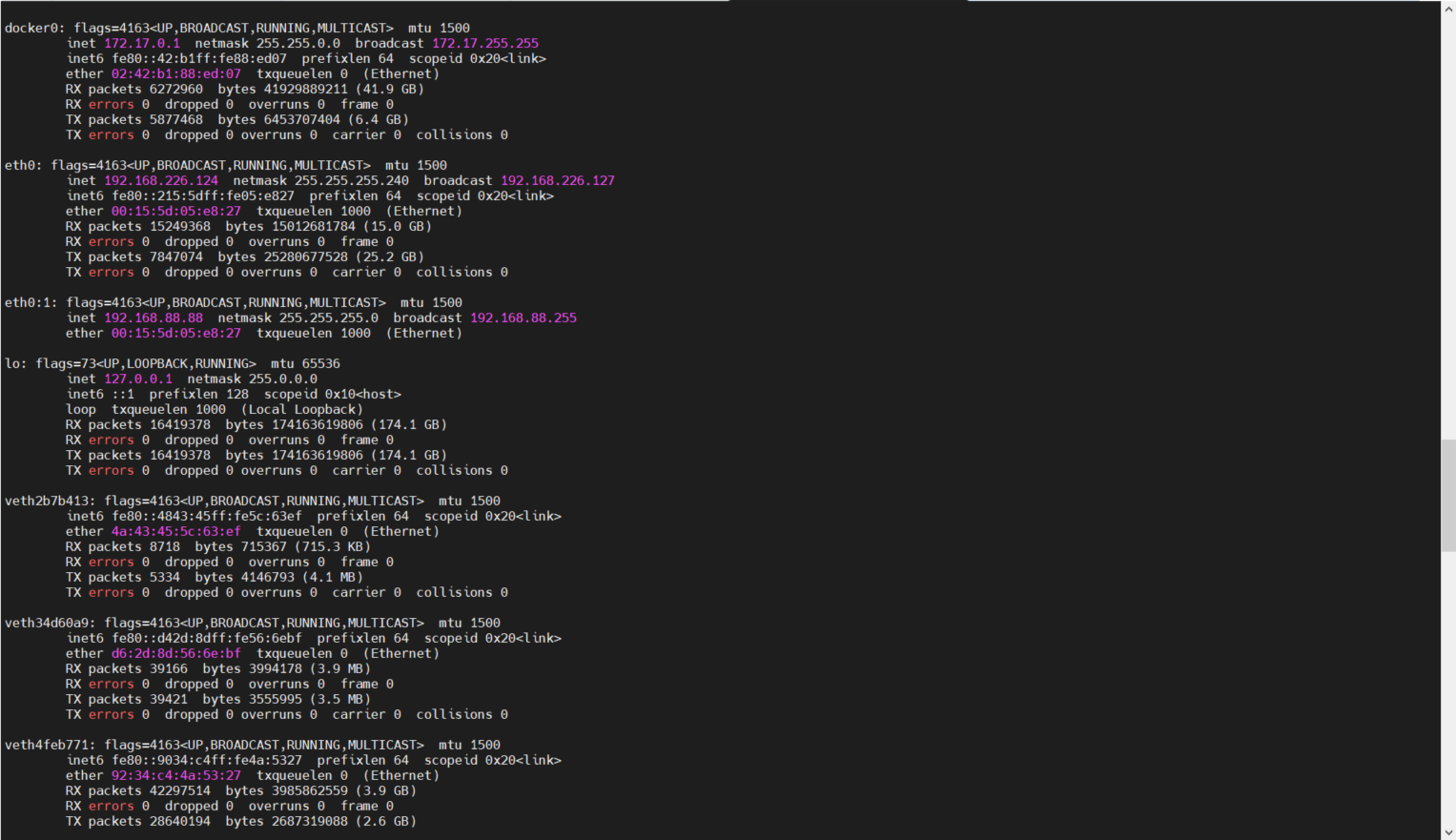This screenshot has width=1456, height=840.
Task: Click the MAC address 4a:43:45:5c:63:ef
Action: click(176, 532)
